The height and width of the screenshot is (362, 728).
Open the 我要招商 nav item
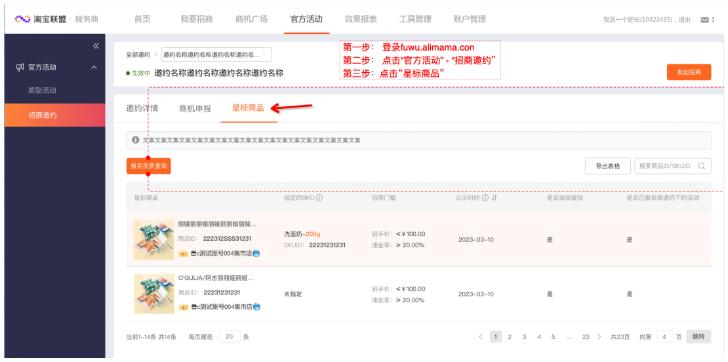coord(196,19)
